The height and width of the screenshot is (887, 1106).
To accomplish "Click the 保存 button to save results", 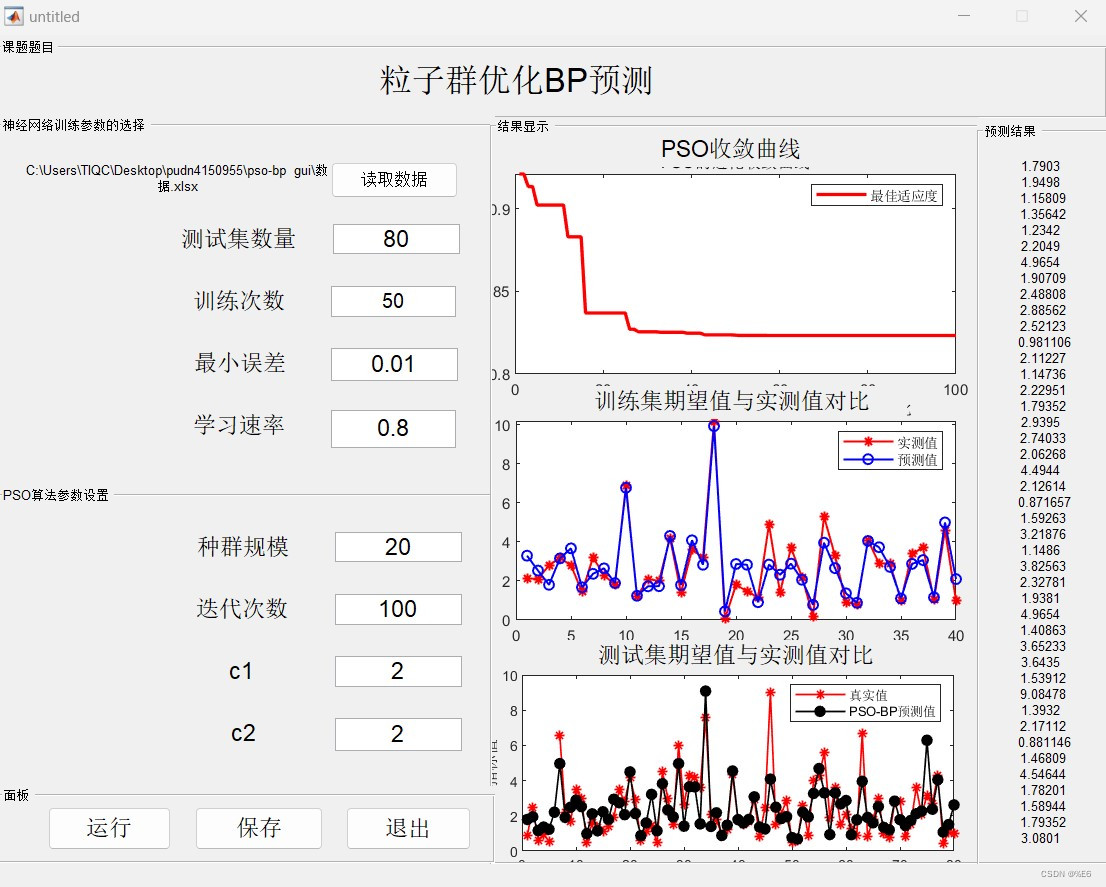I will tap(258, 828).
